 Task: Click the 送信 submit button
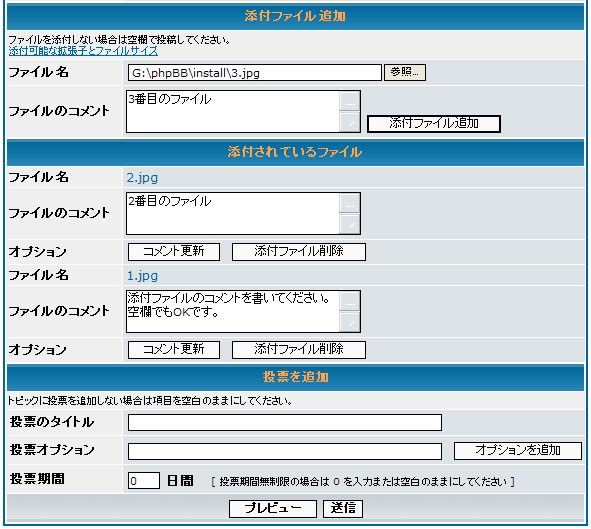(x=343, y=509)
